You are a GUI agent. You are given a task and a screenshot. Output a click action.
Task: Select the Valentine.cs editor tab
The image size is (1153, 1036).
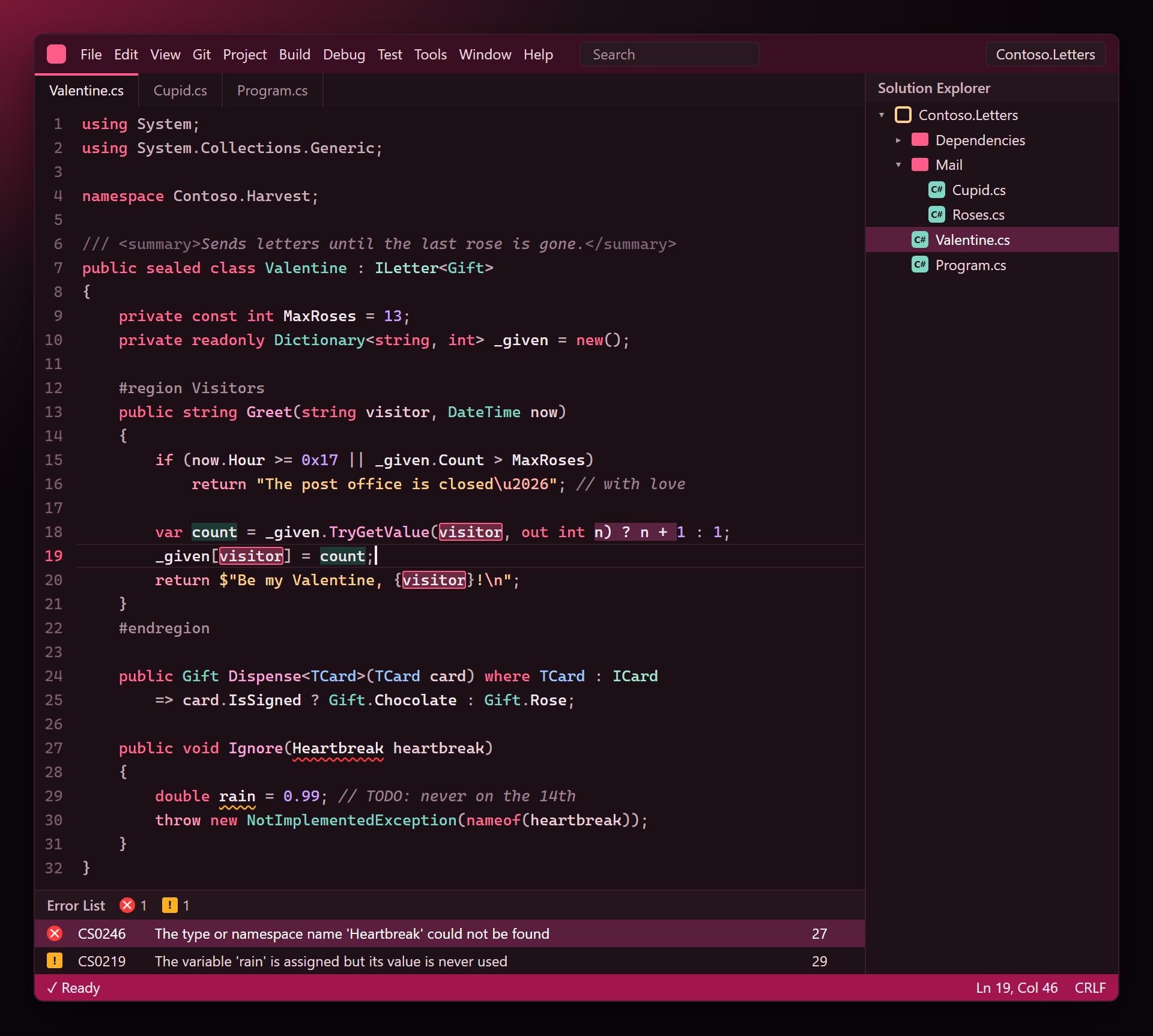click(86, 91)
